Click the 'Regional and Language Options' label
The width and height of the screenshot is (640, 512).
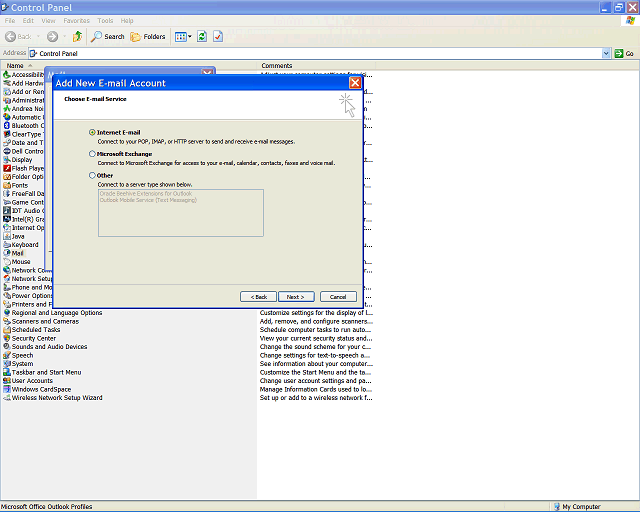[x=57, y=313]
